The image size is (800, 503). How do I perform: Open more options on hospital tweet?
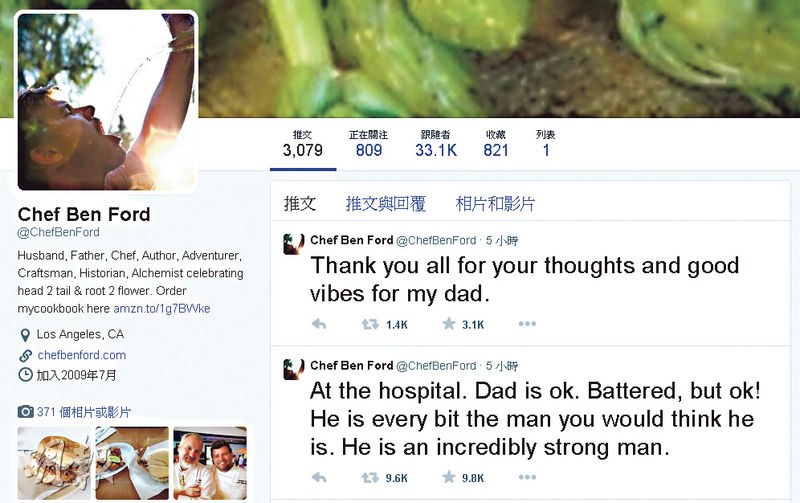(527, 477)
